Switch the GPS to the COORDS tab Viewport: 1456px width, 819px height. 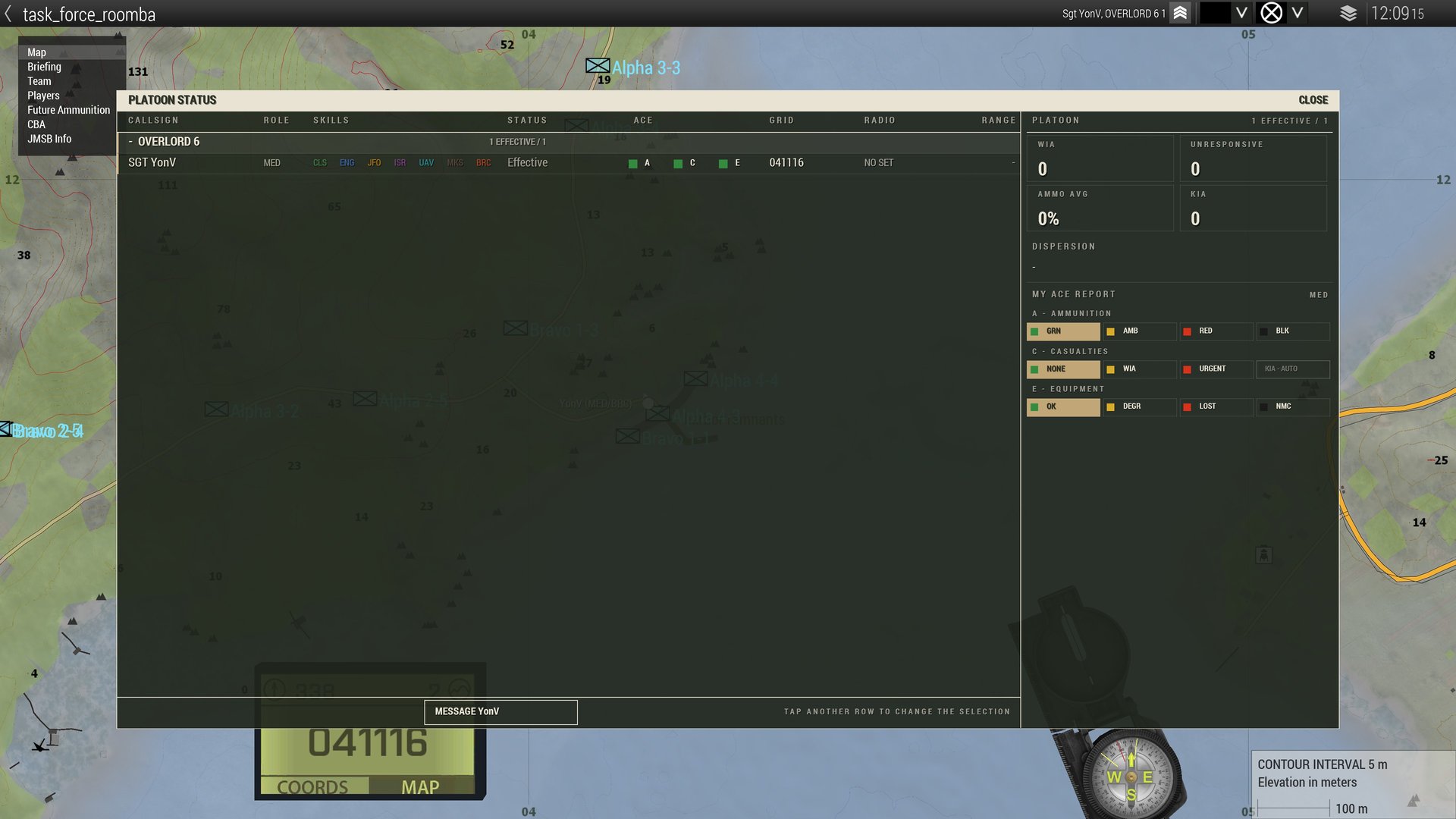pos(313,787)
